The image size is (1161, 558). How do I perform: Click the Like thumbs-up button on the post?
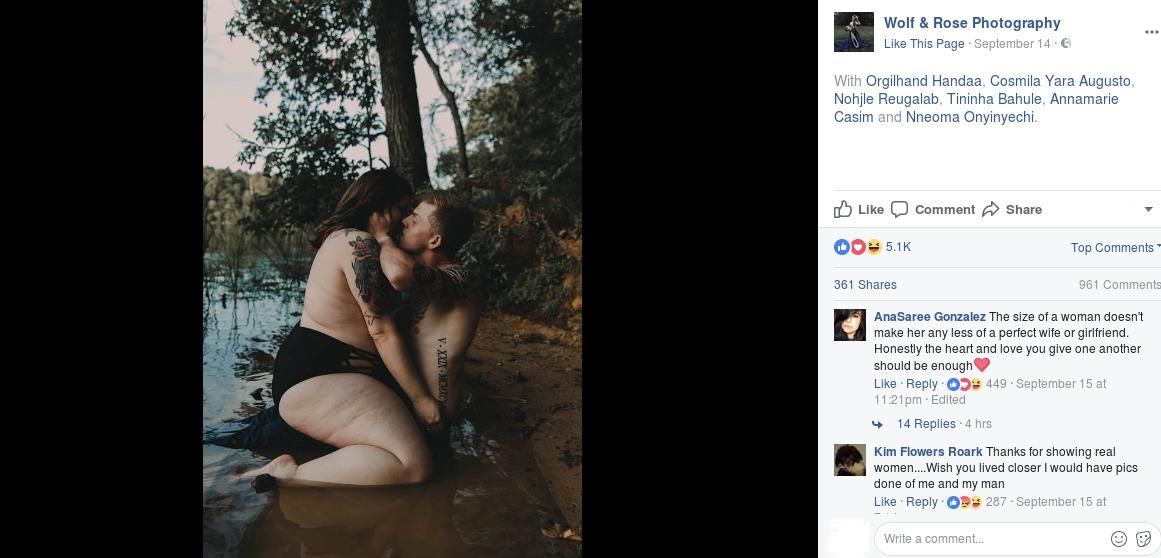click(844, 209)
